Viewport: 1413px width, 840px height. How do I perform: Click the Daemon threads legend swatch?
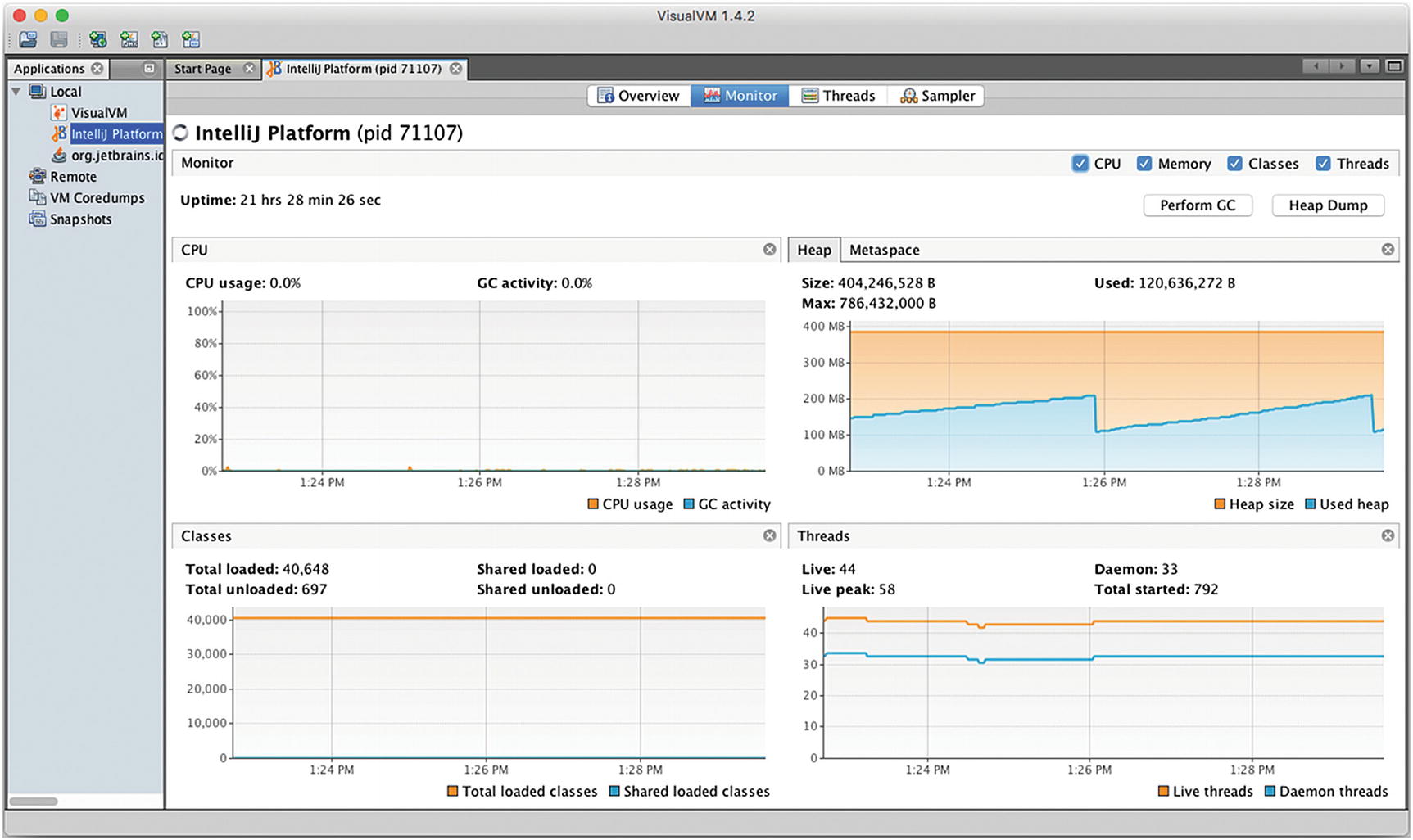pyautogui.click(x=1270, y=791)
